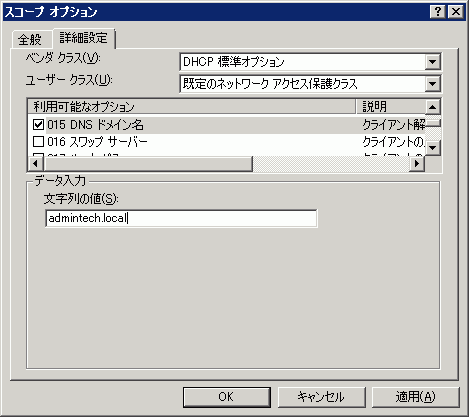Click the horizontal scroll right arrow

(x=417, y=164)
